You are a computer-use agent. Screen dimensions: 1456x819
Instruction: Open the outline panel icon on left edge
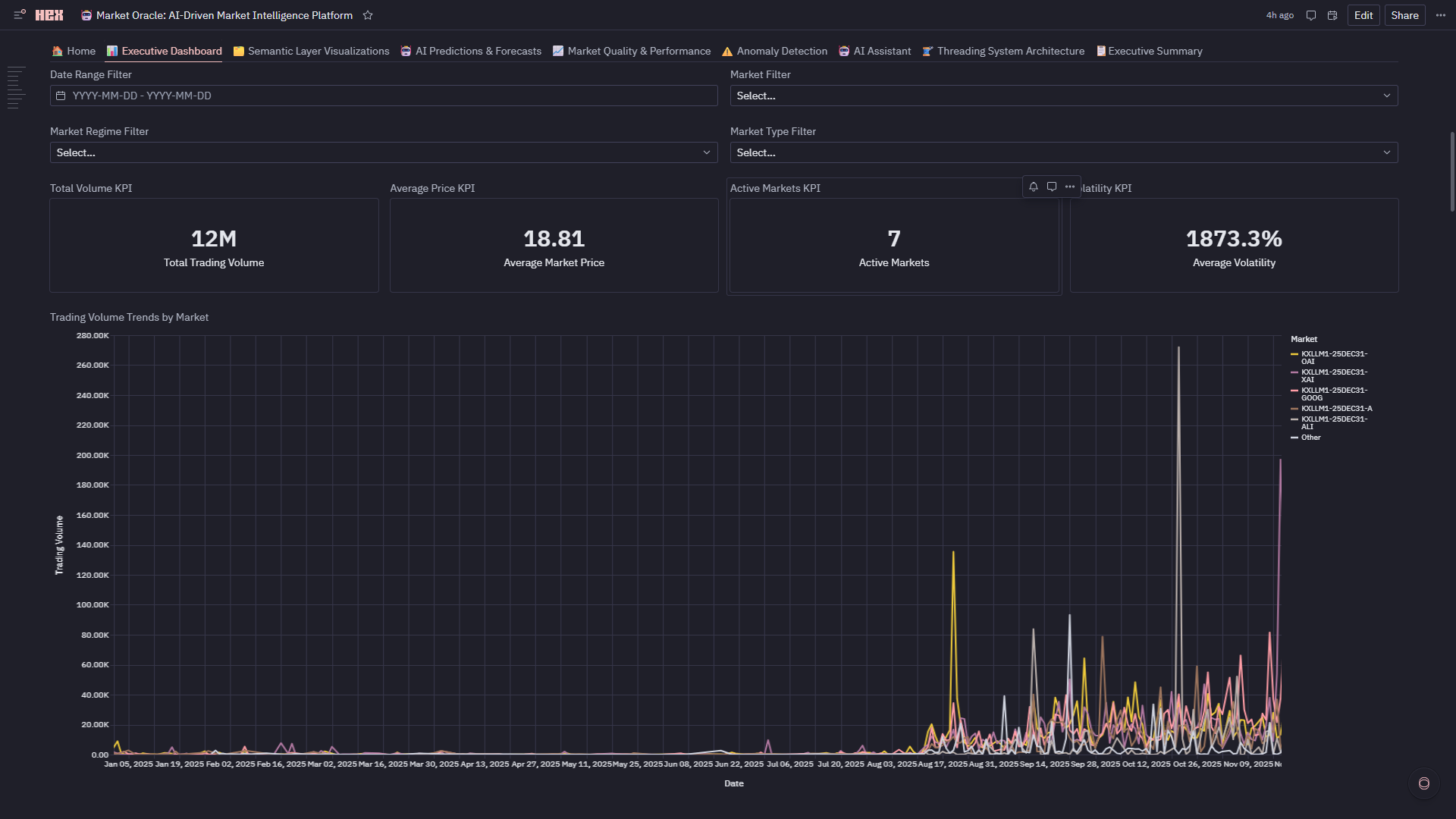pyautogui.click(x=16, y=88)
